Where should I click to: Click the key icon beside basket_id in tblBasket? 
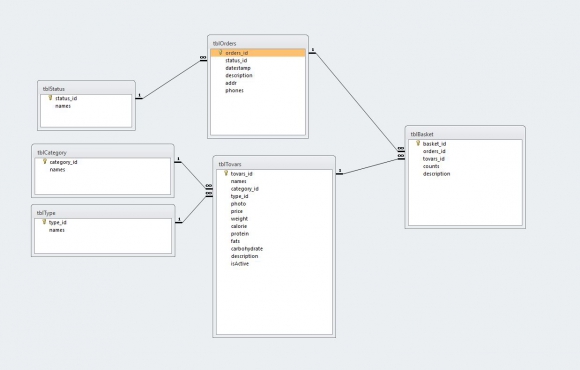tap(418, 144)
